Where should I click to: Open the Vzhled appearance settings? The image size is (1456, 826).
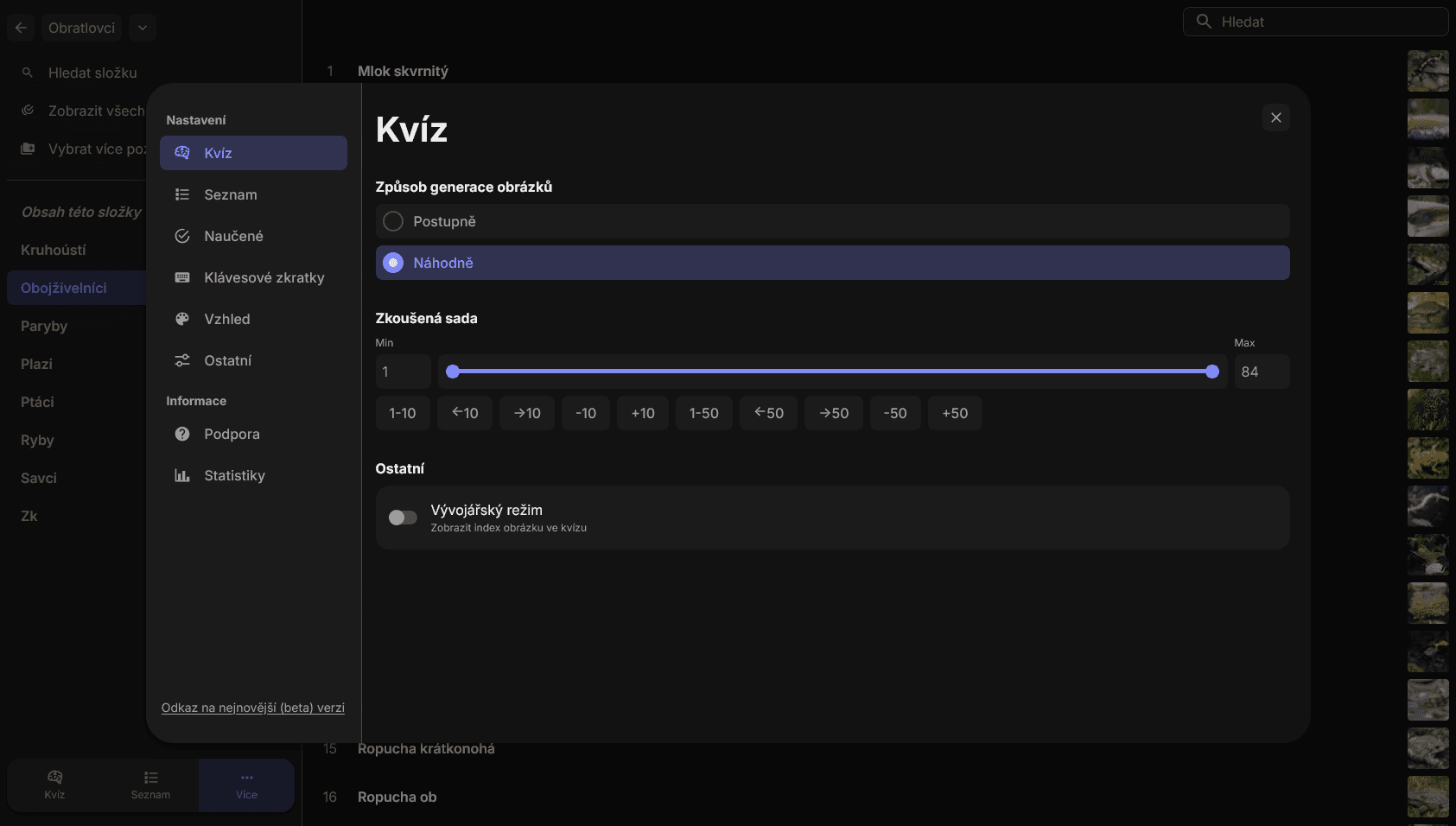coord(253,319)
